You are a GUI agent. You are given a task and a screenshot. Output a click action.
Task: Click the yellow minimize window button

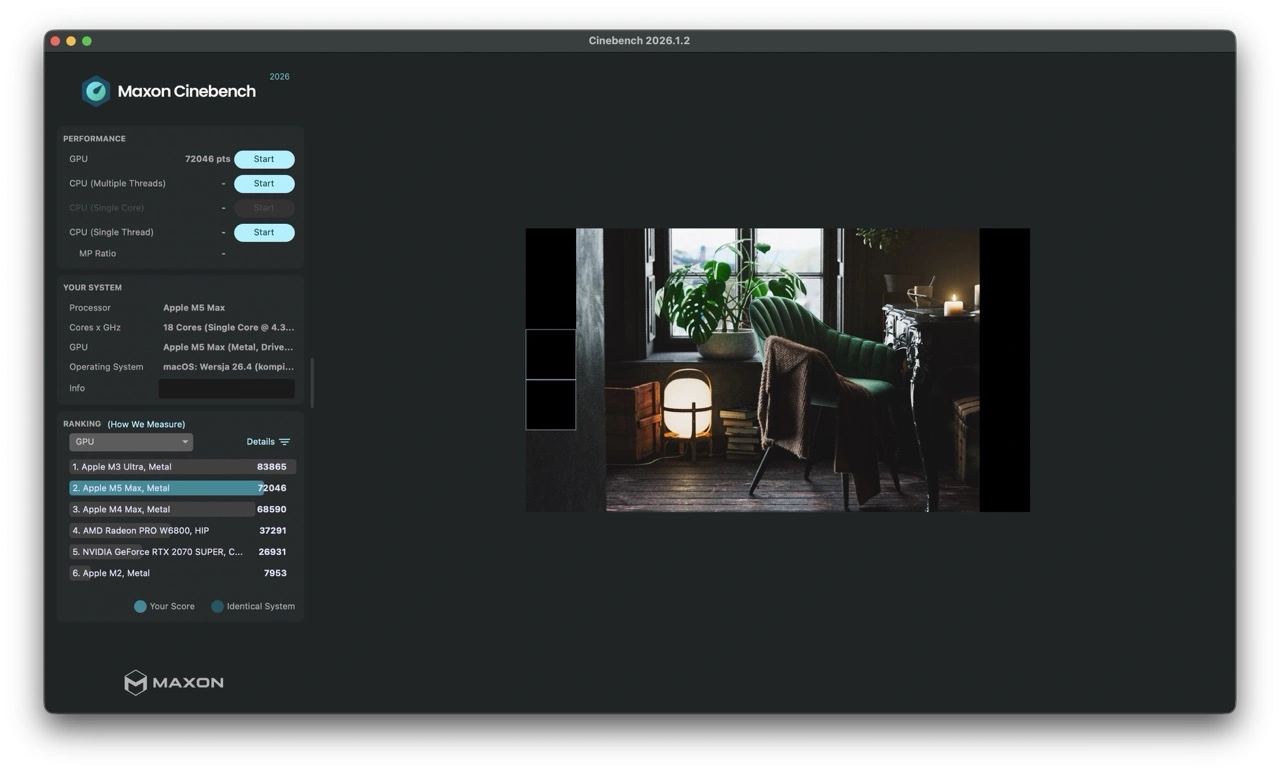[71, 41]
